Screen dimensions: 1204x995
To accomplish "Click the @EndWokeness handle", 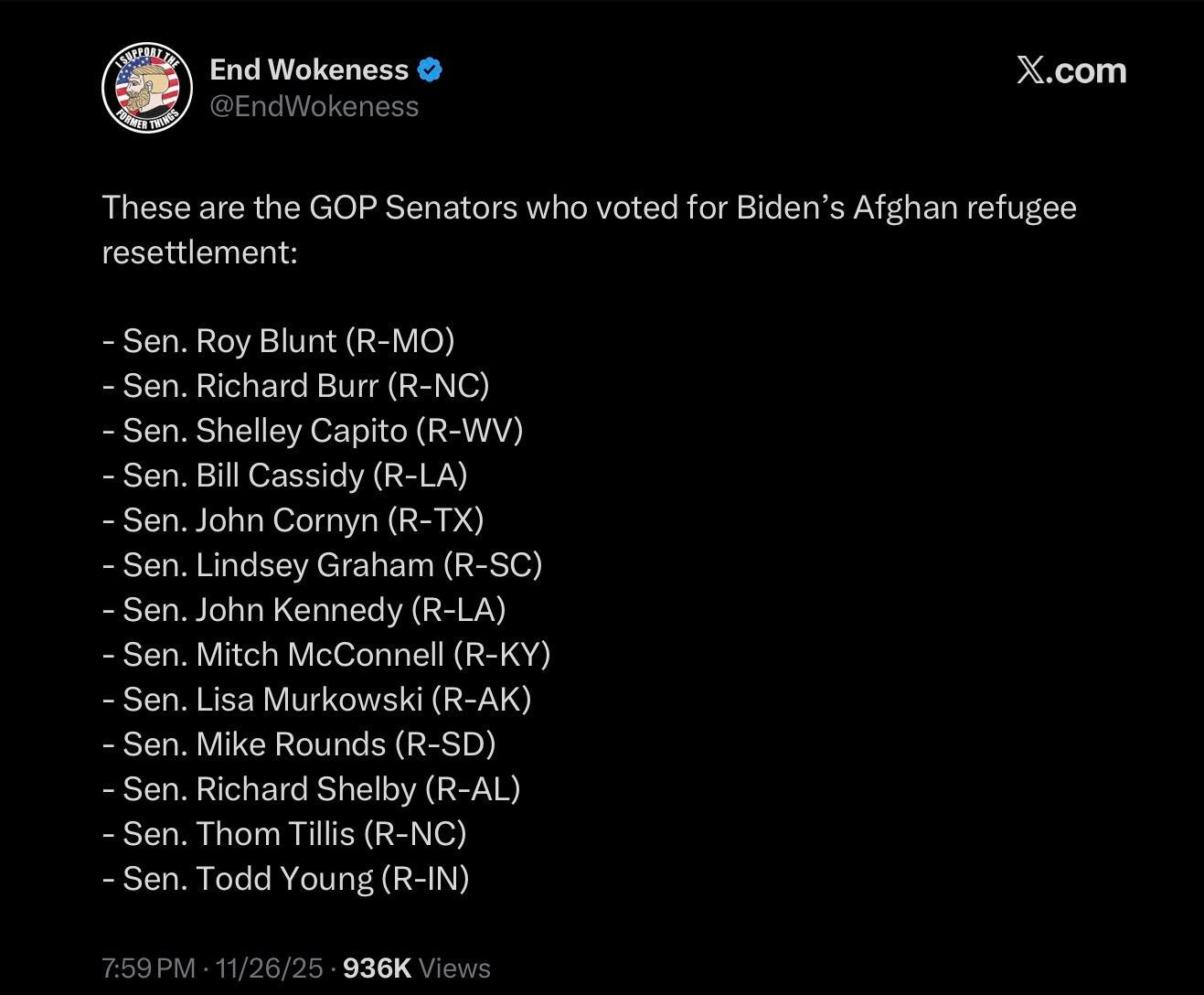I will [x=314, y=106].
